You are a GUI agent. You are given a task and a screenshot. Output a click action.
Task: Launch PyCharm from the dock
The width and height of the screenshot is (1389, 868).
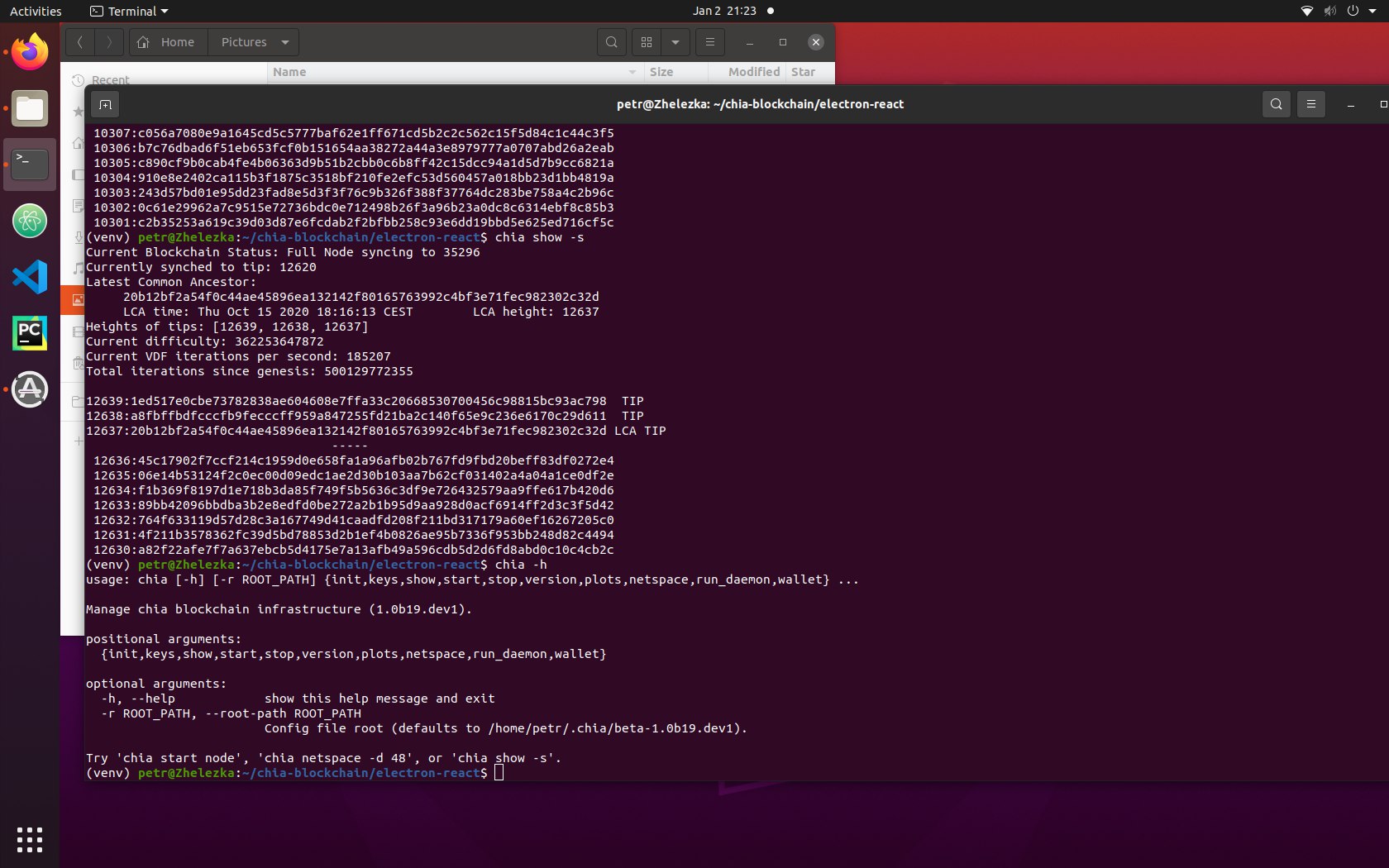point(30,333)
